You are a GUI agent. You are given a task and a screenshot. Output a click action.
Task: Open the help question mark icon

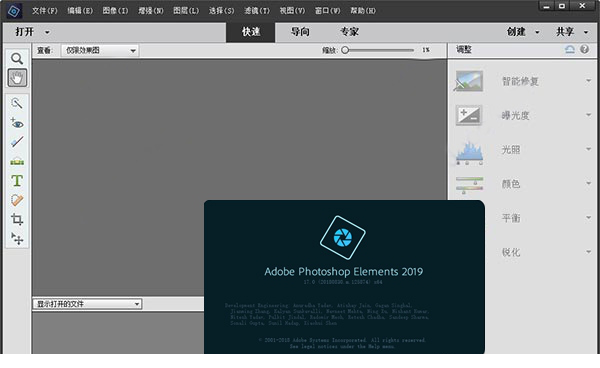pos(584,49)
